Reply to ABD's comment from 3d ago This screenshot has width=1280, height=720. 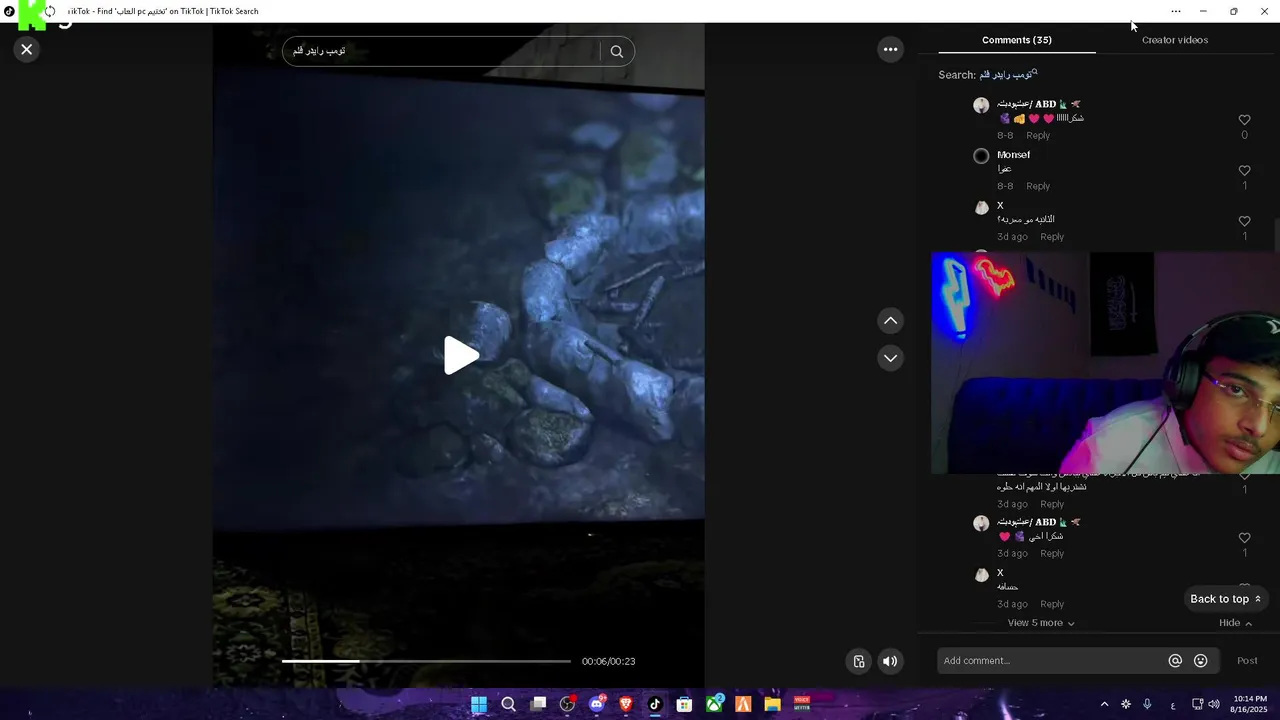(x=1052, y=554)
